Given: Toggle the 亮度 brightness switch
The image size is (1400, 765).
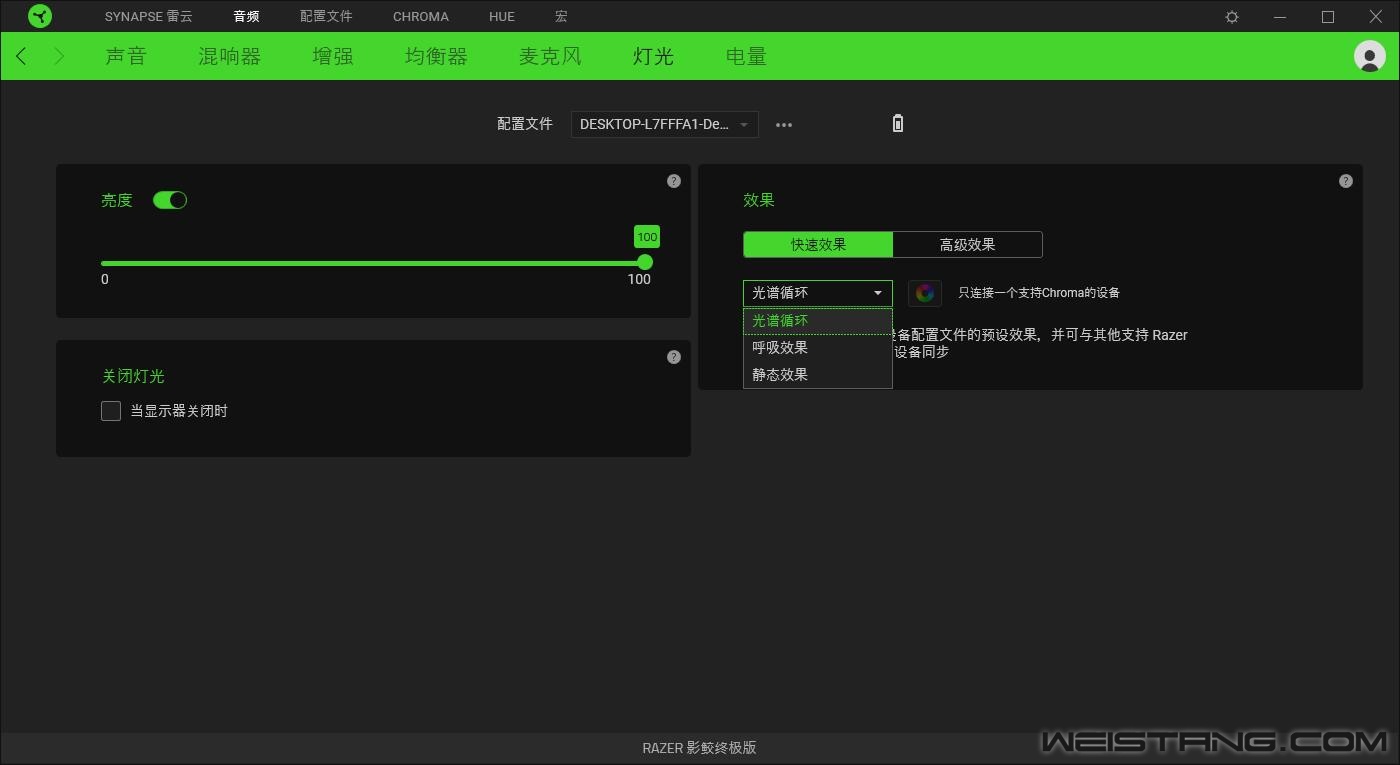Looking at the screenshot, I should click(170, 200).
